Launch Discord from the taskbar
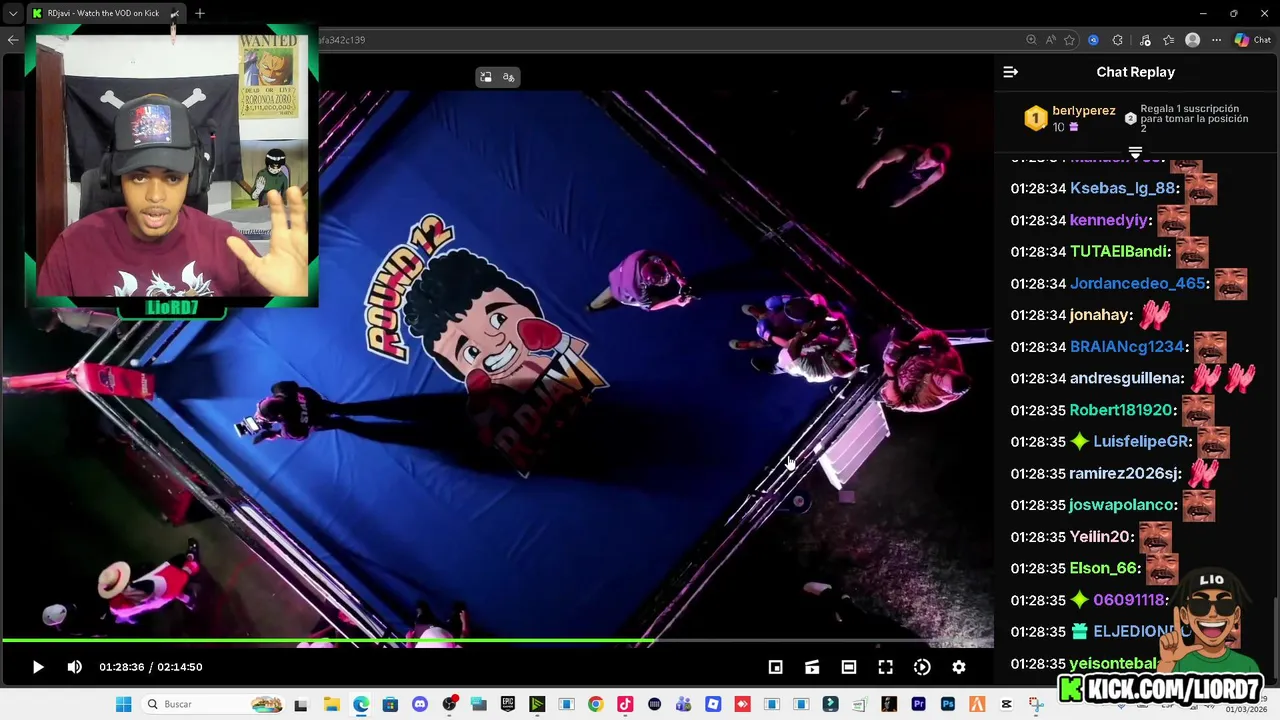 [x=419, y=704]
